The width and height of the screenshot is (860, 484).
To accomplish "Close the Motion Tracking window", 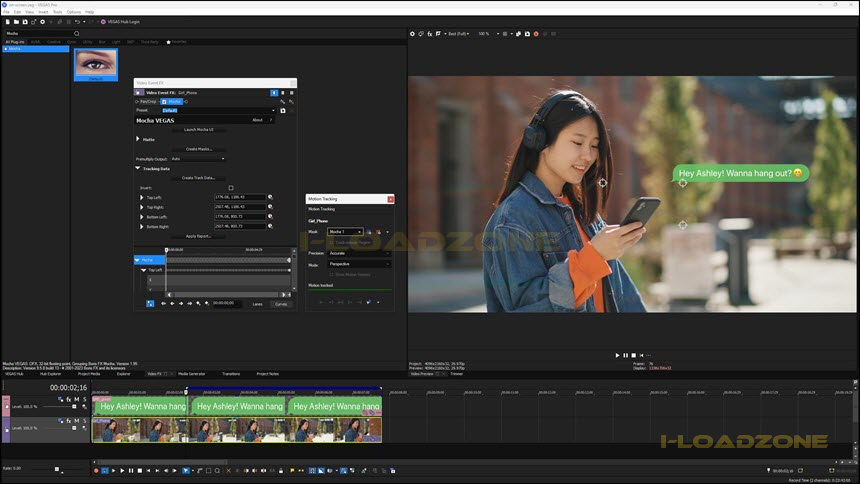I will point(391,199).
